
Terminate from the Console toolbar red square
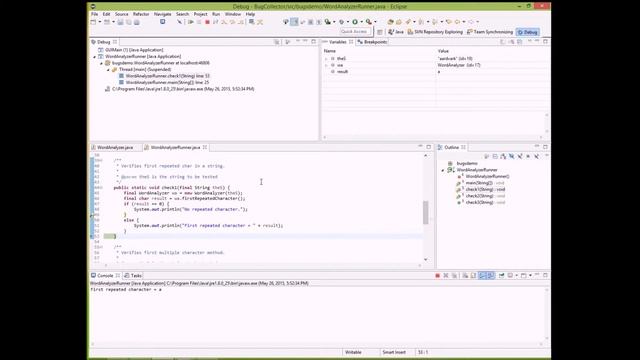[x=437, y=276]
